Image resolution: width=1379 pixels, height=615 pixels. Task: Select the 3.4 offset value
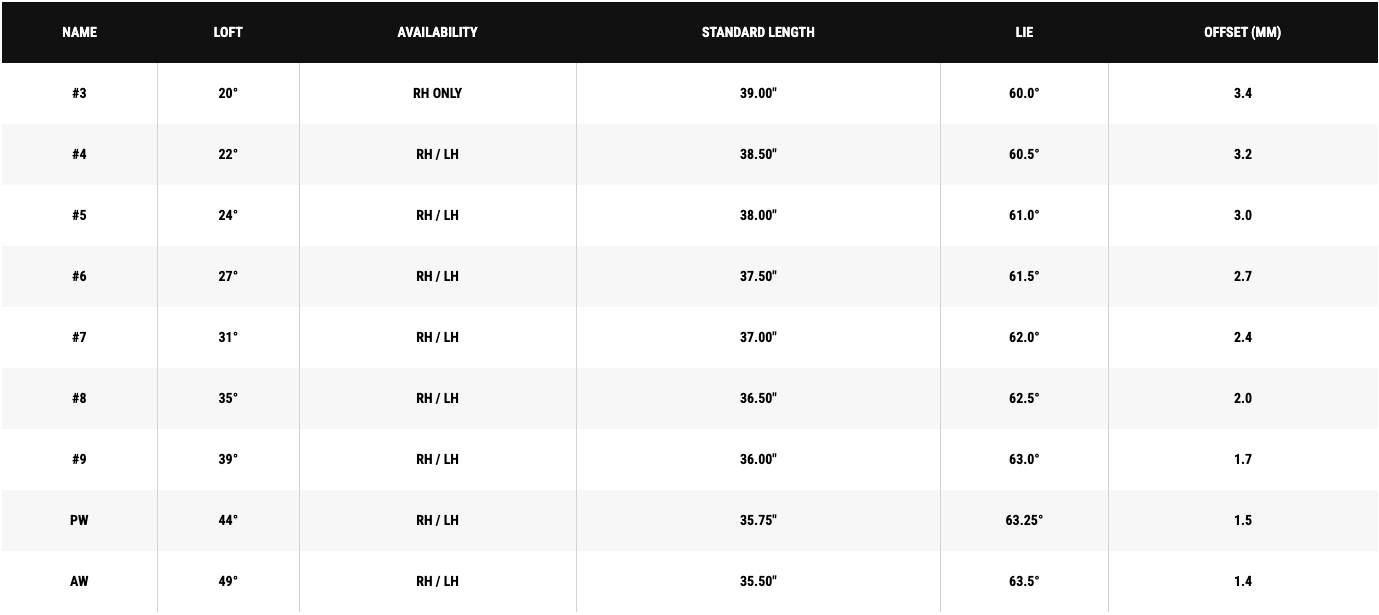point(1242,93)
